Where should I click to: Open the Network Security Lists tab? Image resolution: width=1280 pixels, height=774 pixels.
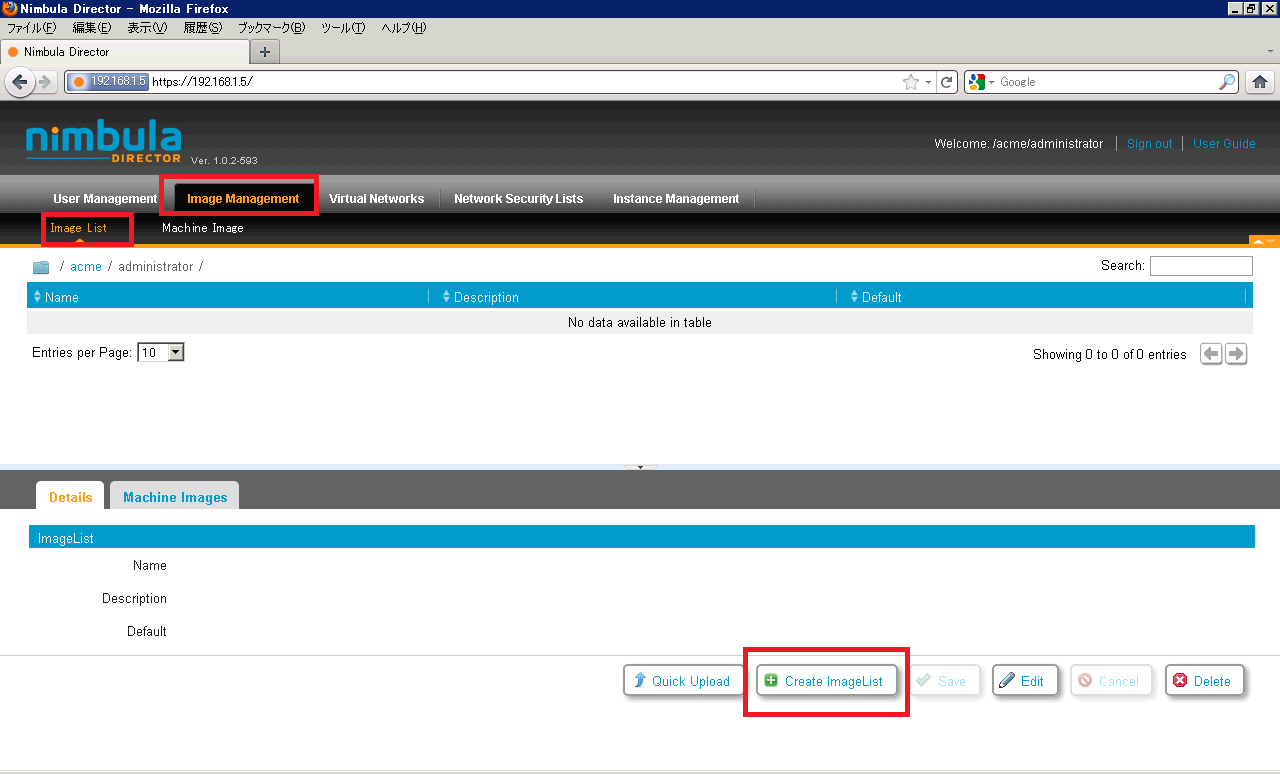pos(518,199)
